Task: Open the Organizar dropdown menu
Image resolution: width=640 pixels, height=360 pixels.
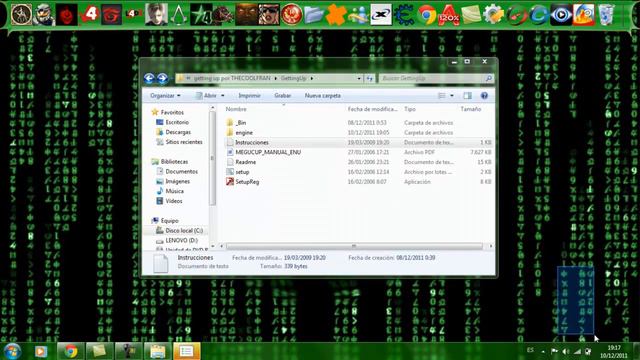Action: (x=165, y=96)
